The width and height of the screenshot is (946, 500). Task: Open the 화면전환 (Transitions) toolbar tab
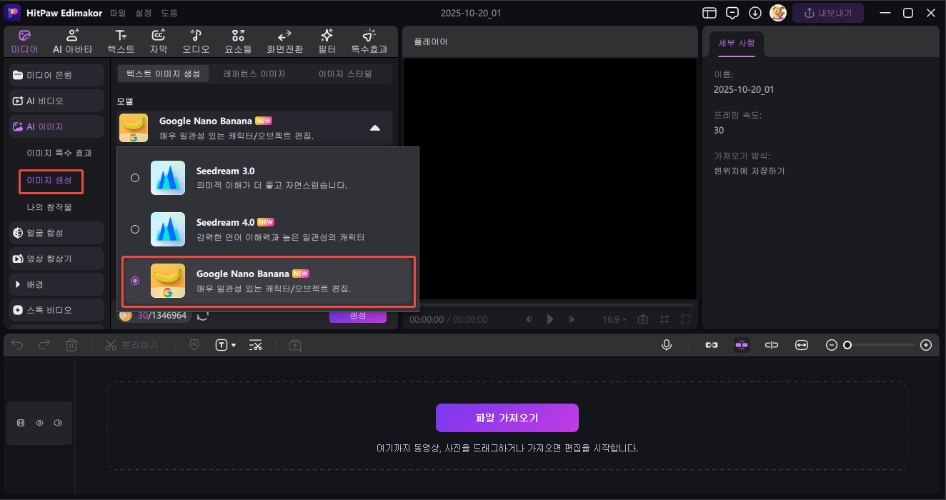pyautogui.click(x=285, y=42)
